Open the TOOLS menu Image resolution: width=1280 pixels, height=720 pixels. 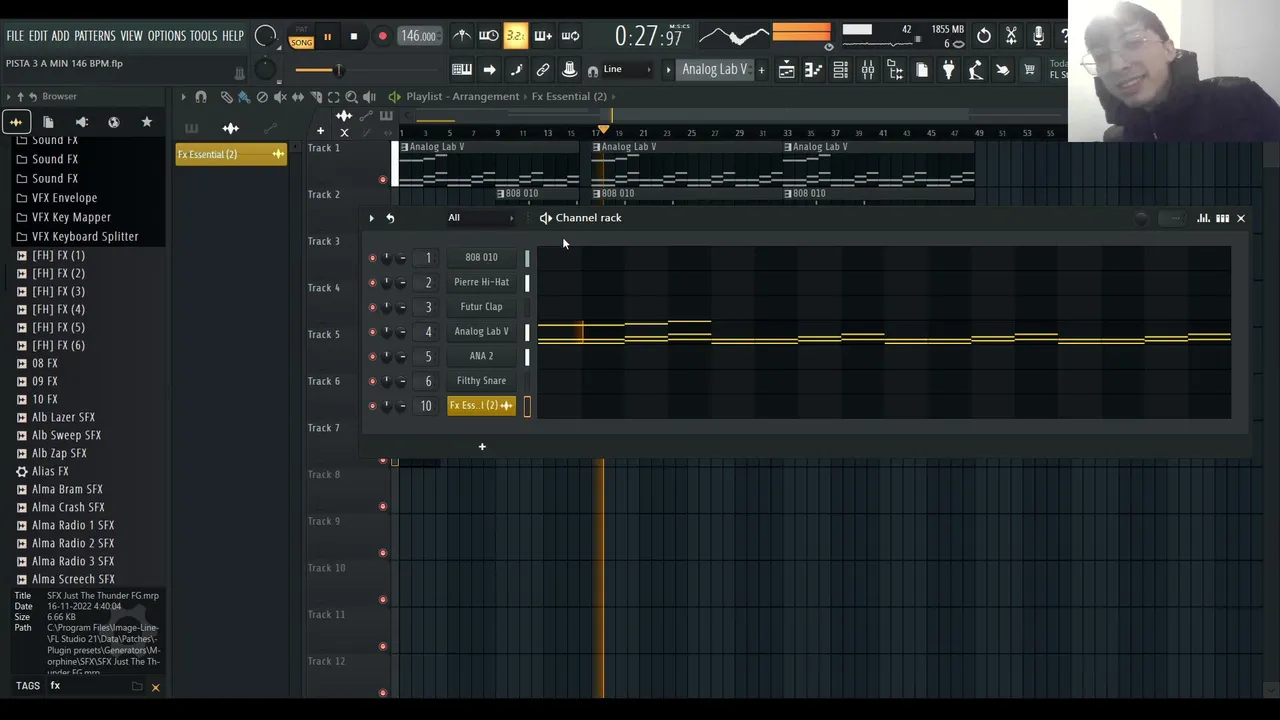coord(204,36)
